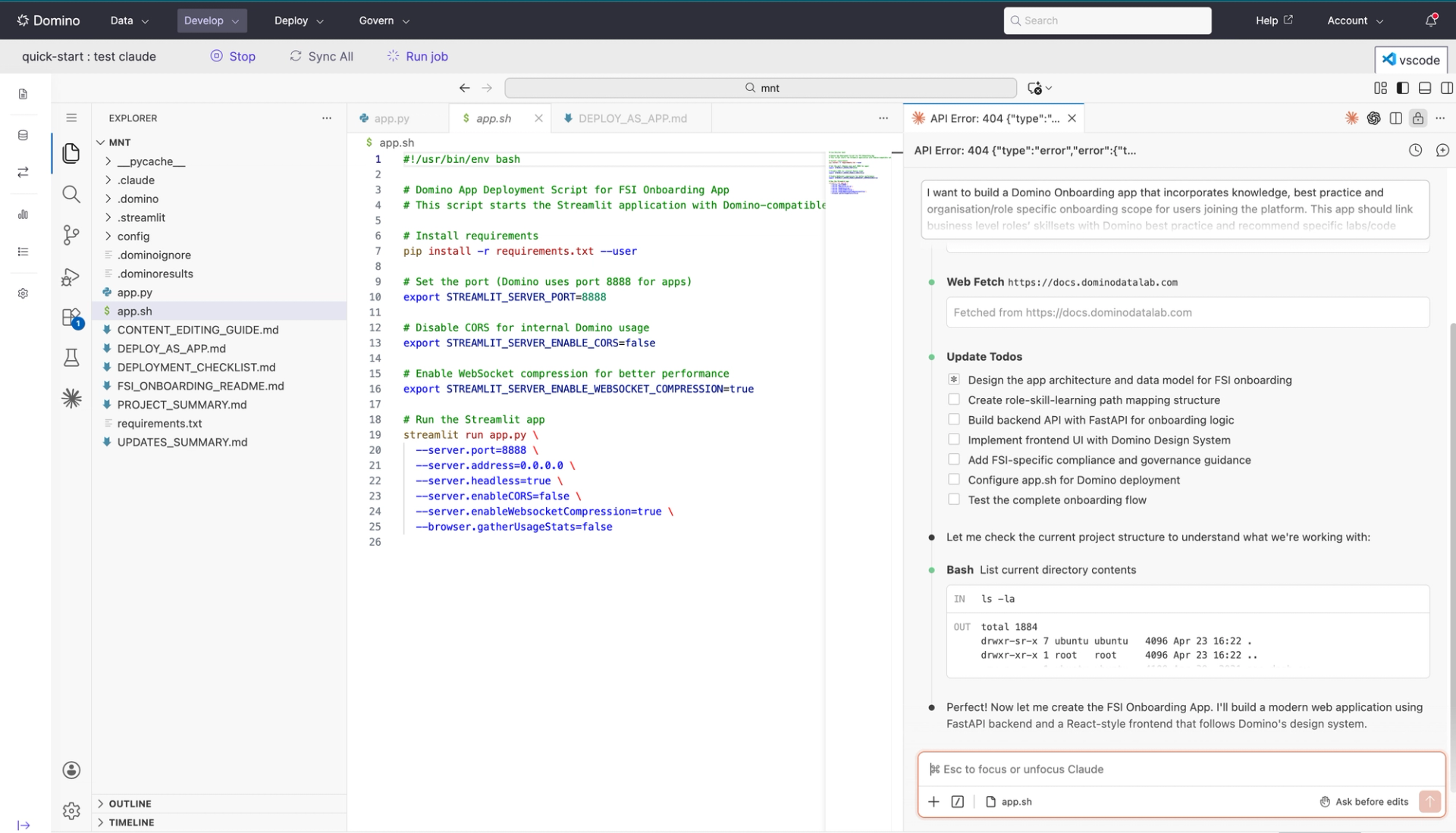The image size is (1456, 833).
Task: Click Run job
Action: (x=418, y=56)
